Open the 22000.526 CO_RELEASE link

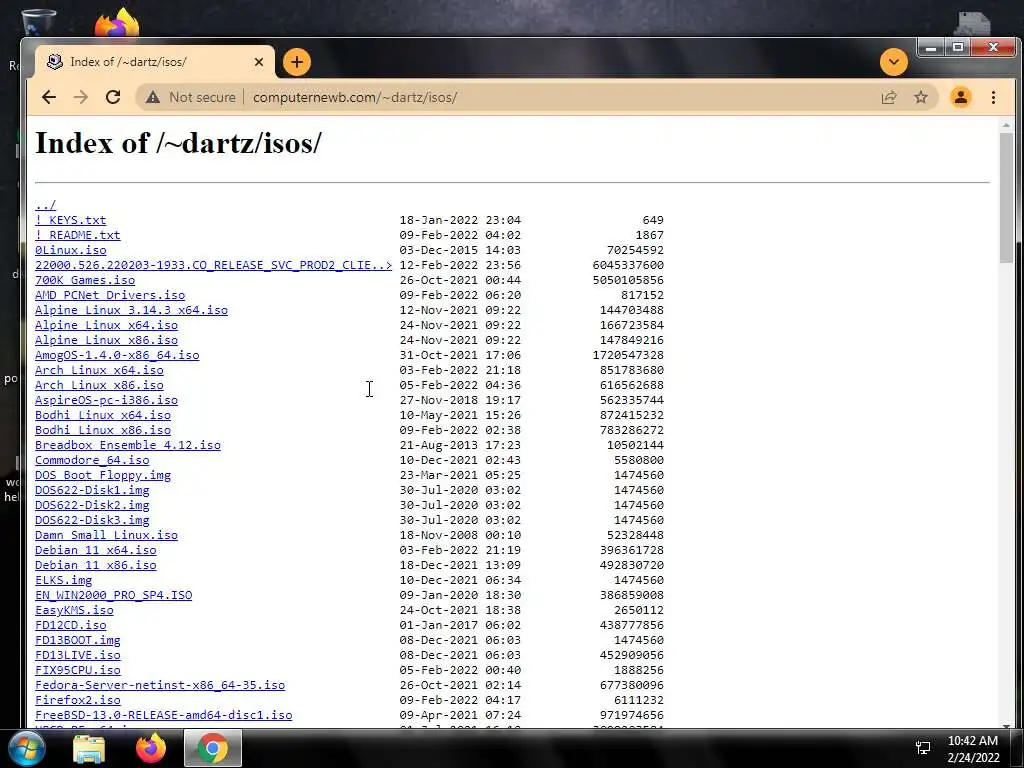(214, 265)
